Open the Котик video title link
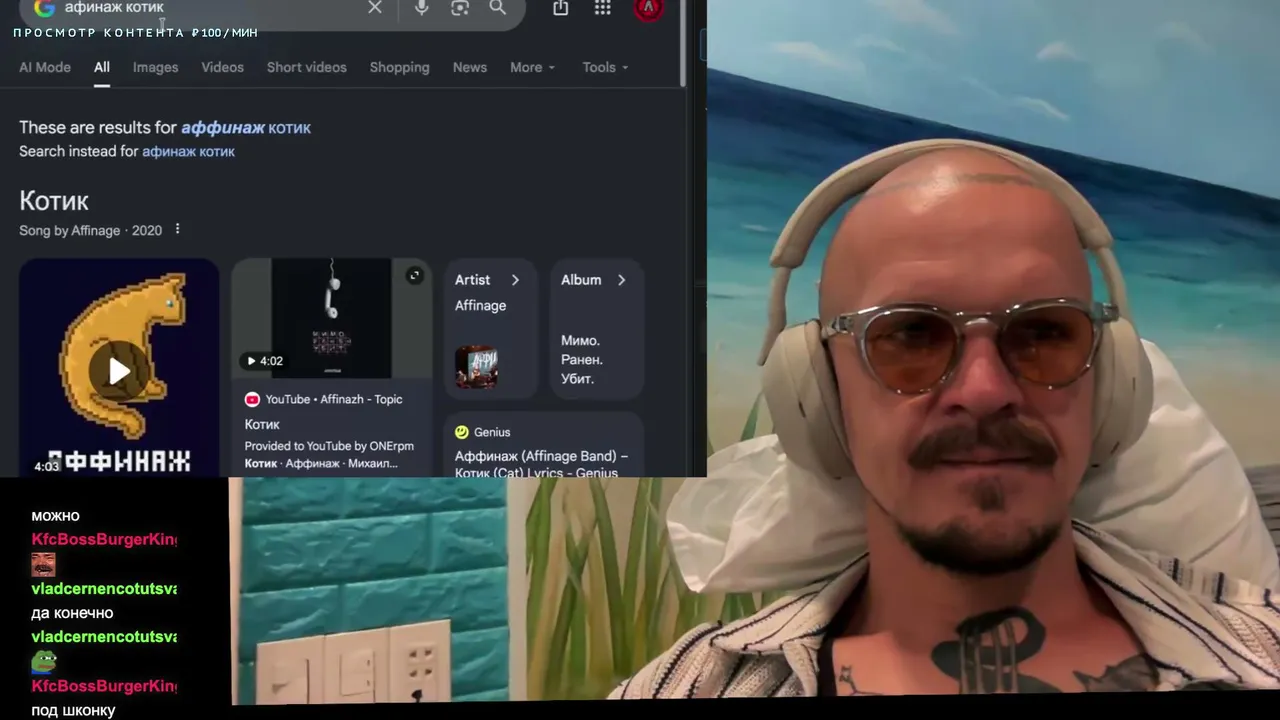 (262, 424)
